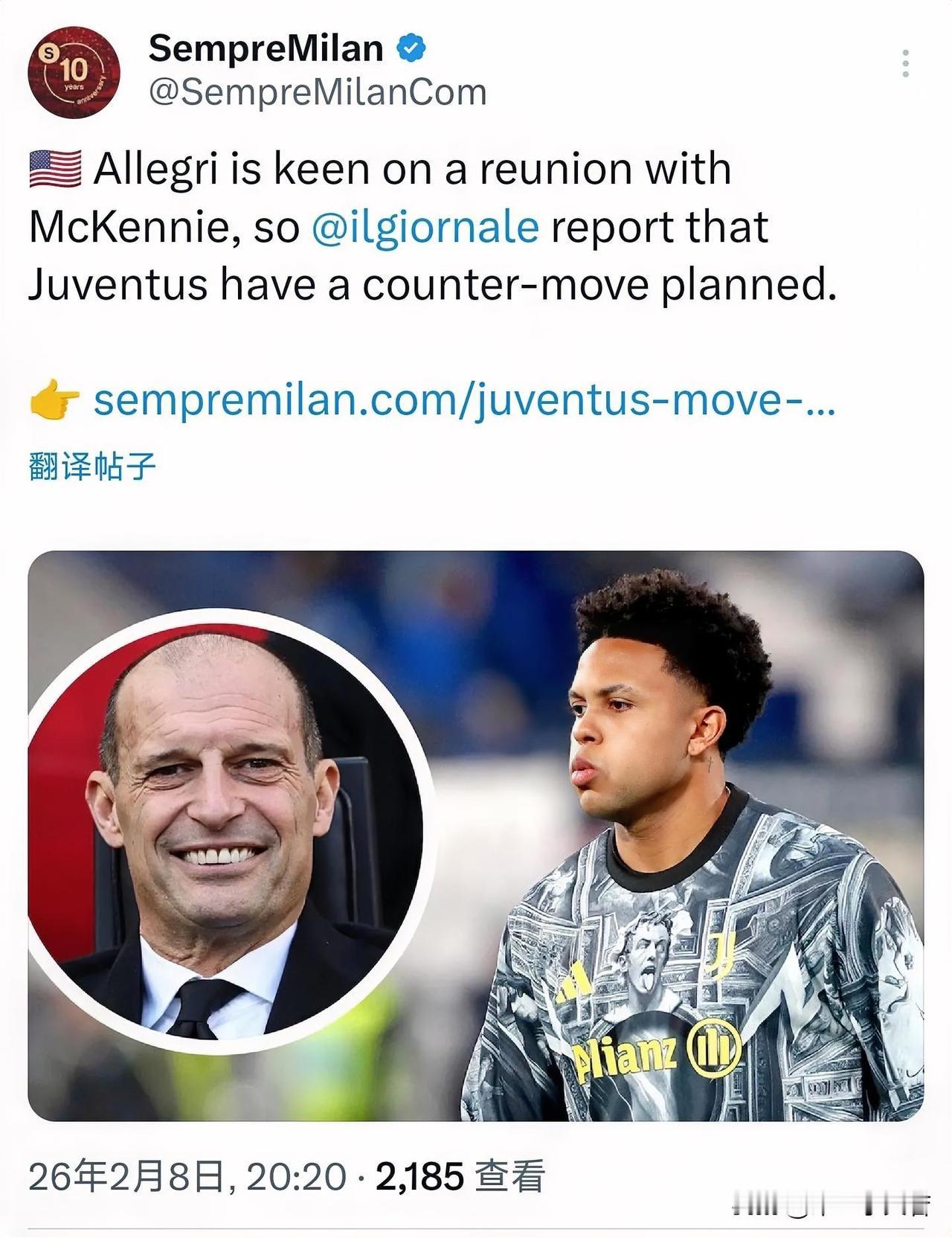952x1238 pixels.
Task: Click the SempreMilan display name
Action: coord(266,49)
